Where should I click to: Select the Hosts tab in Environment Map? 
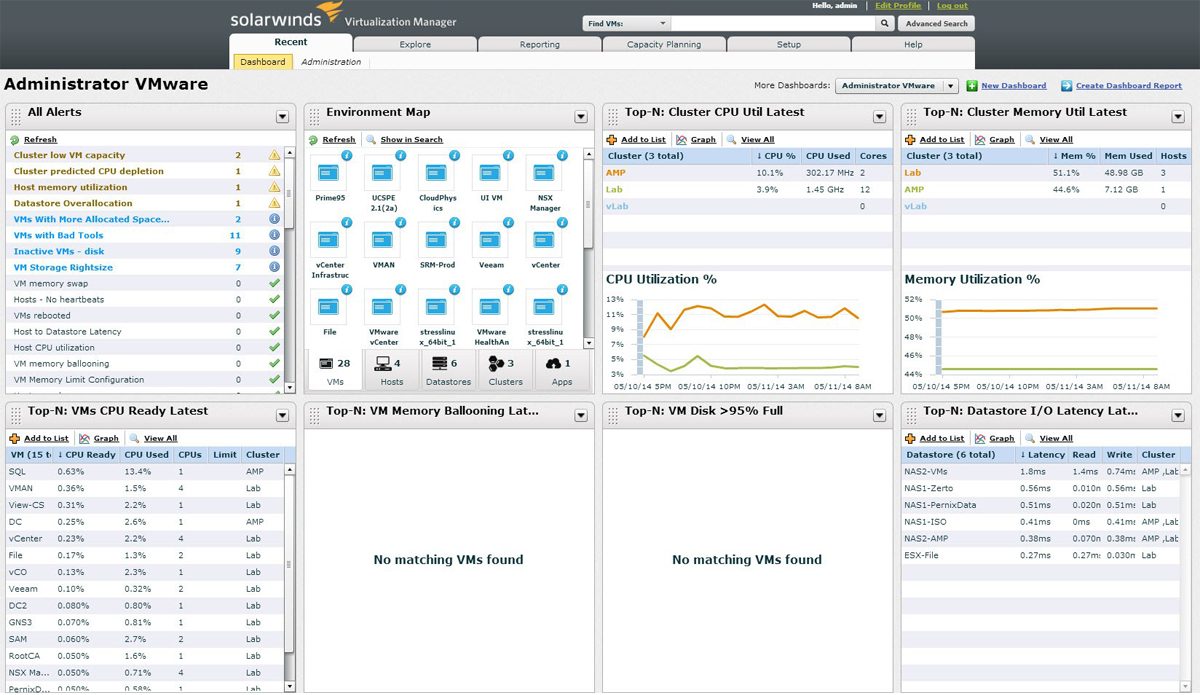[x=390, y=370]
